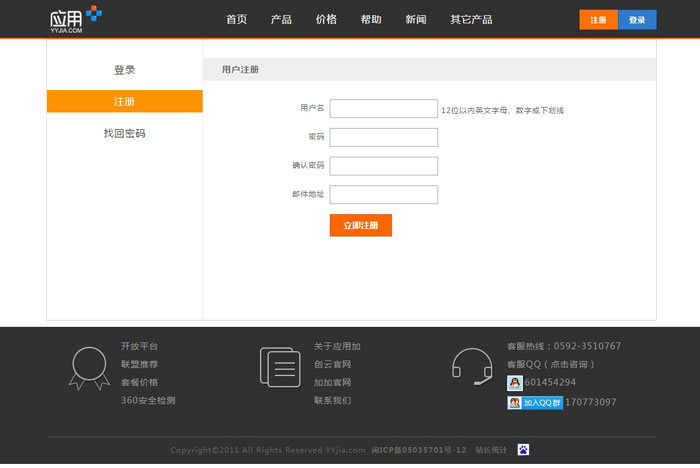Click the 应用 YYJia.com logo
Image resolution: width=700 pixels, height=468 pixels.
[x=75, y=19]
